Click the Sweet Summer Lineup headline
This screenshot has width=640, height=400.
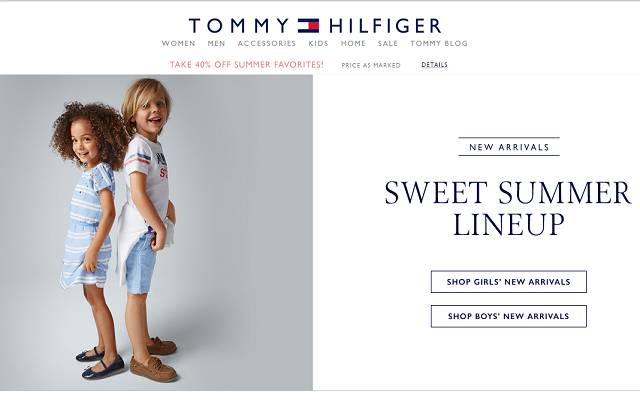point(508,209)
